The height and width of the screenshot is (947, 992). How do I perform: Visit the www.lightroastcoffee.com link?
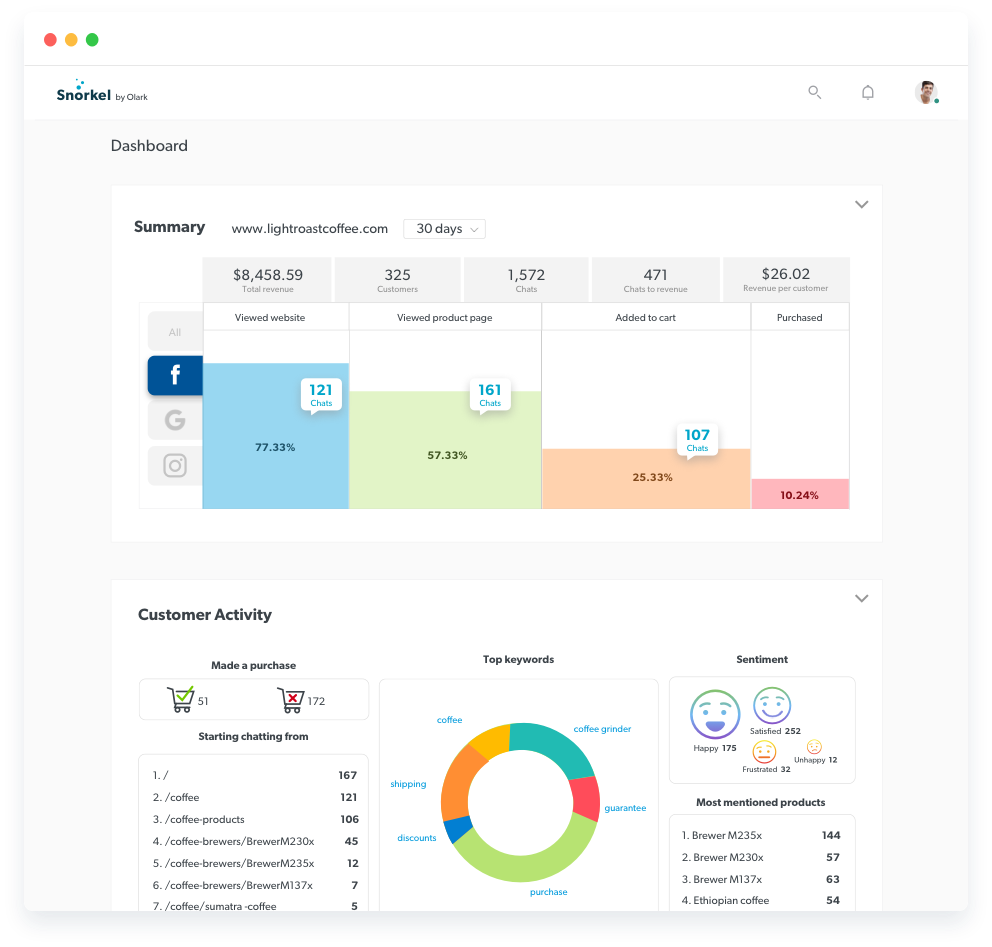pos(309,228)
